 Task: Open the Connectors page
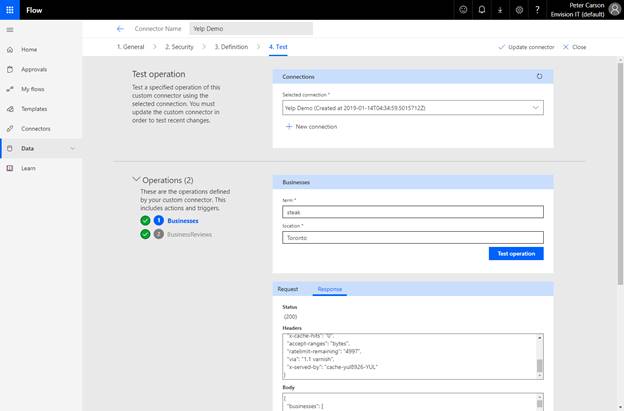click(36, 129)
